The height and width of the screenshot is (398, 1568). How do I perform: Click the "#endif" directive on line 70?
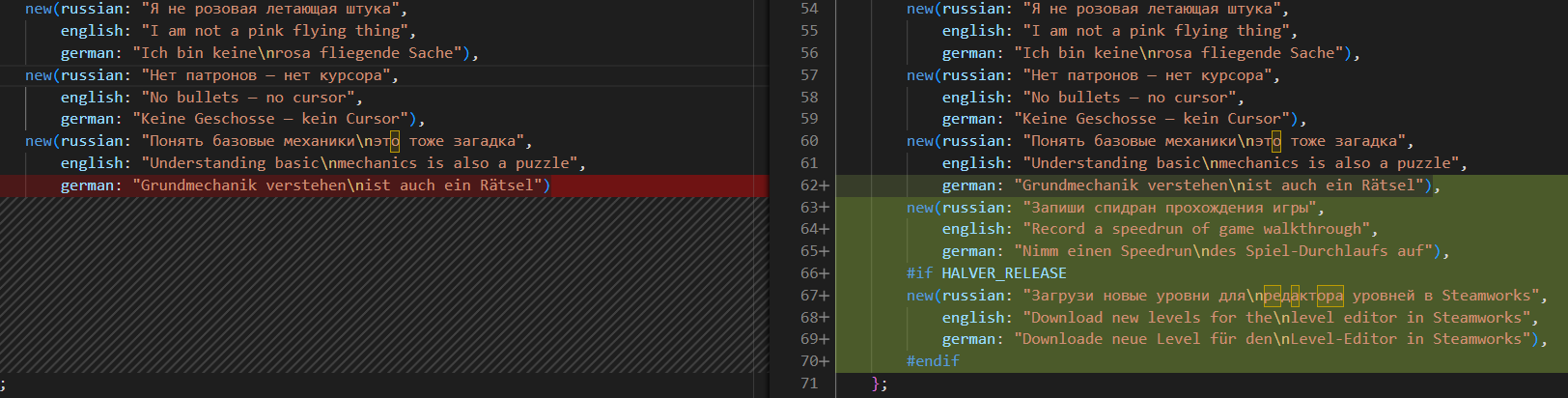tap(933, 361)
